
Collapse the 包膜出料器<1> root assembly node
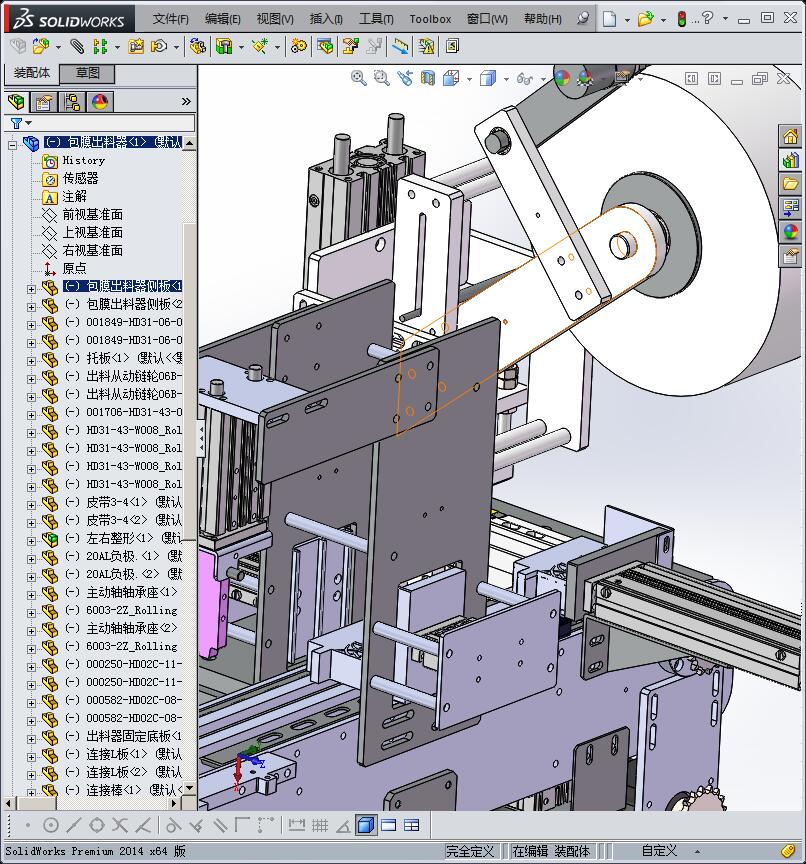click(x=12, y=145)
